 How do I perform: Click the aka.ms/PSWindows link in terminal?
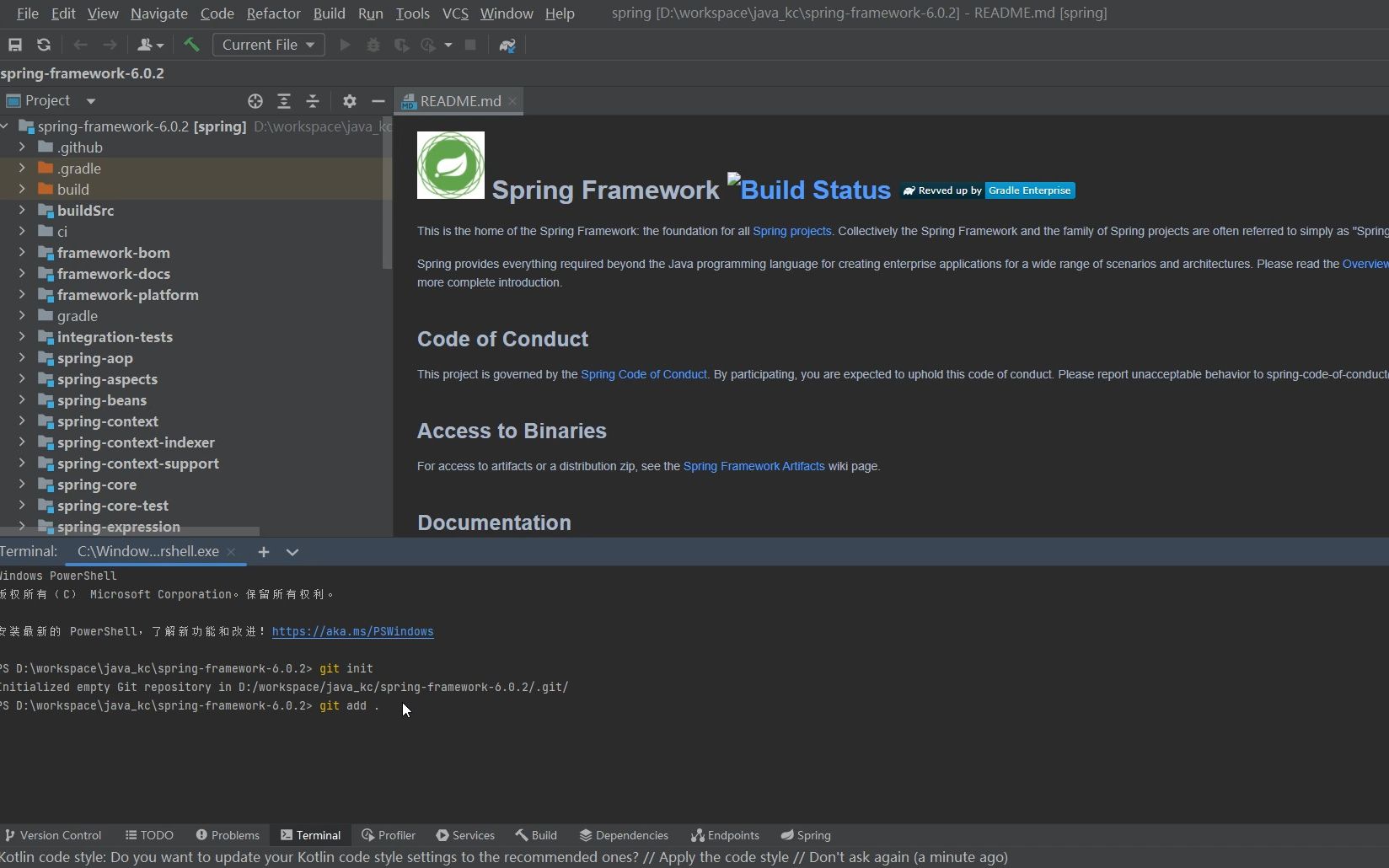[352, 631]
